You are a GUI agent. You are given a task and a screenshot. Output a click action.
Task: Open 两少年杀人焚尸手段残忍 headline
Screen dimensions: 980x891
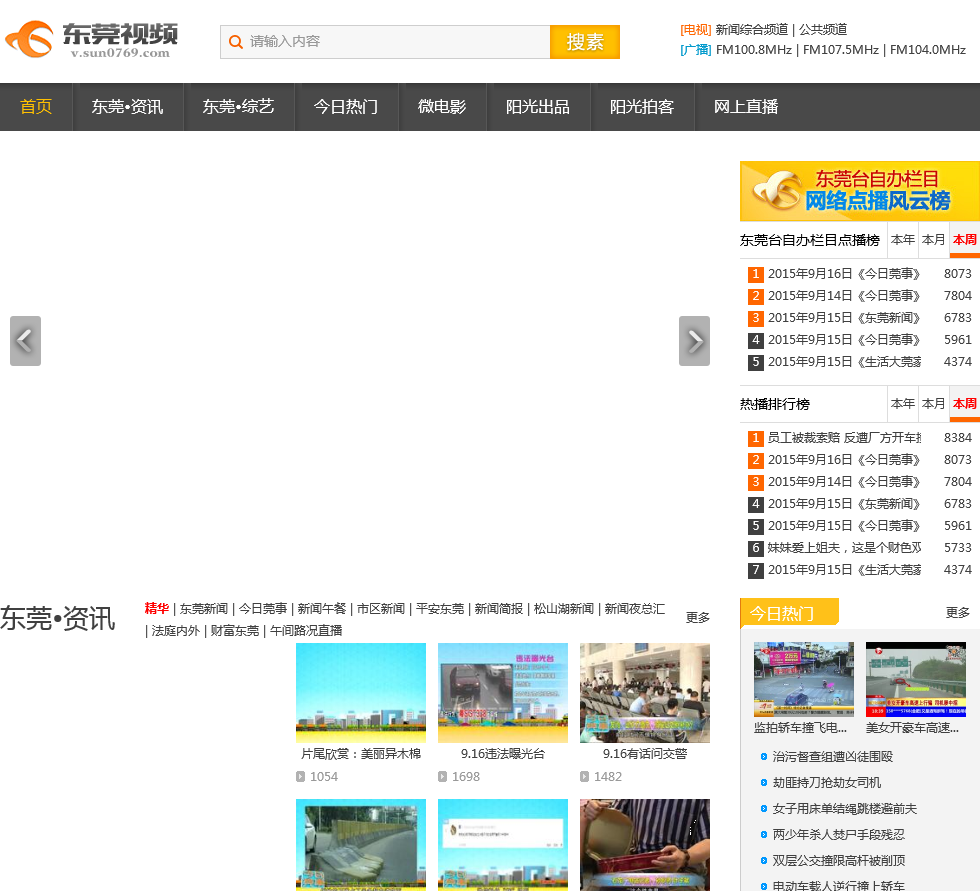839,835
